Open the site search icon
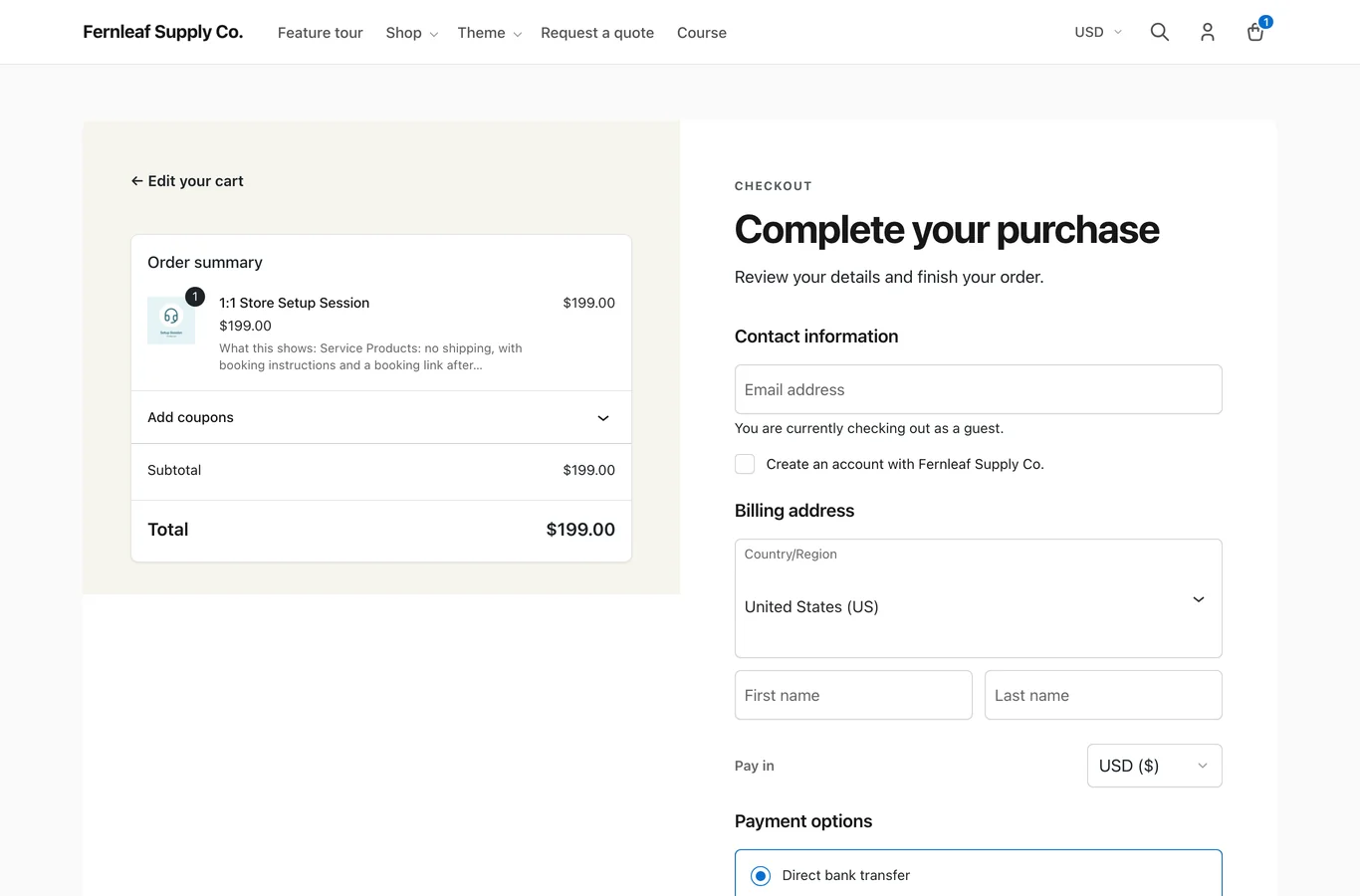1360x896 pixels. (x=1159, y=32)
